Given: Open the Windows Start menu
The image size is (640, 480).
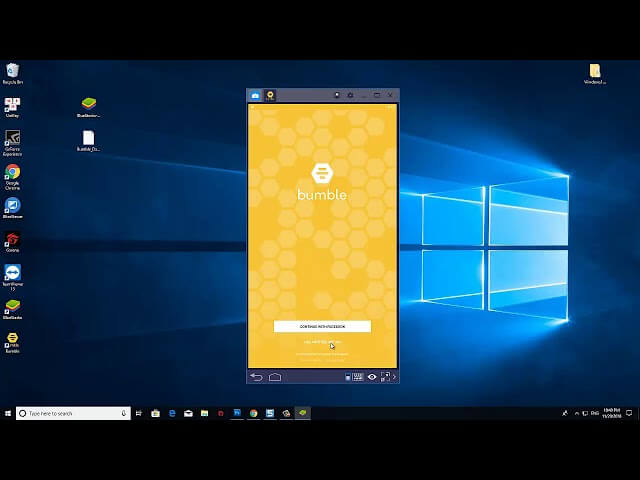Looking at the screenshot, I should click(8, 413).
